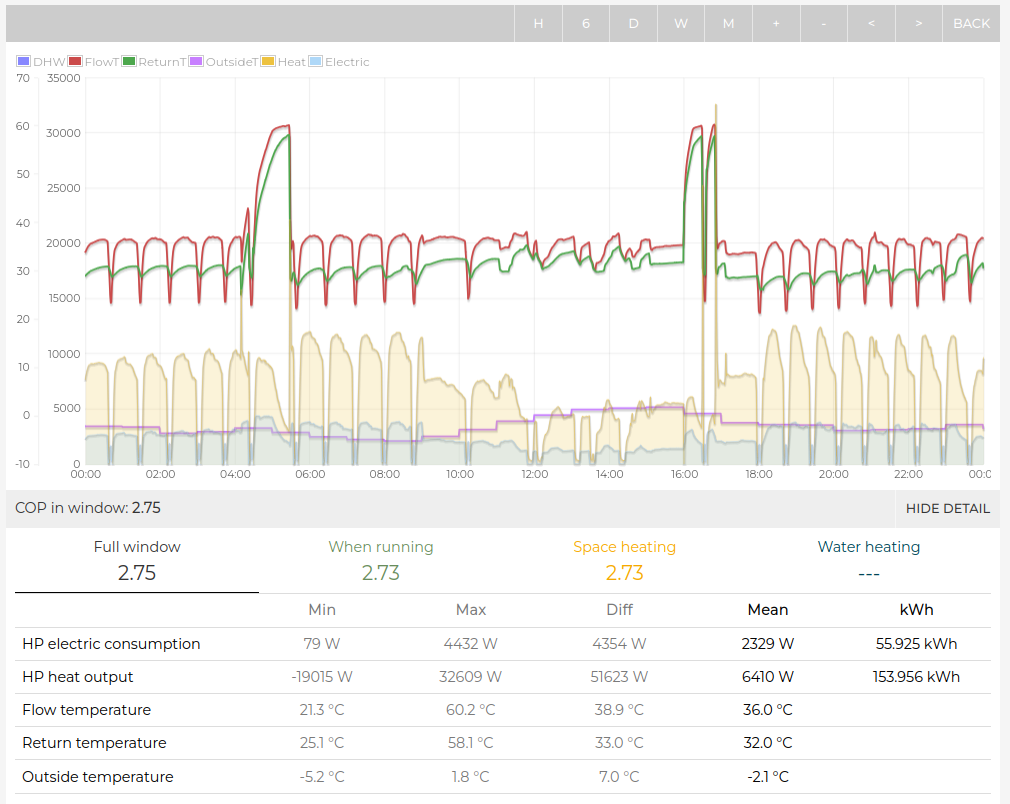Image resolution: width=1010 pixels, height=804 pixels.
Task: Zoom in with the plus button
Action: coord(776,23)
